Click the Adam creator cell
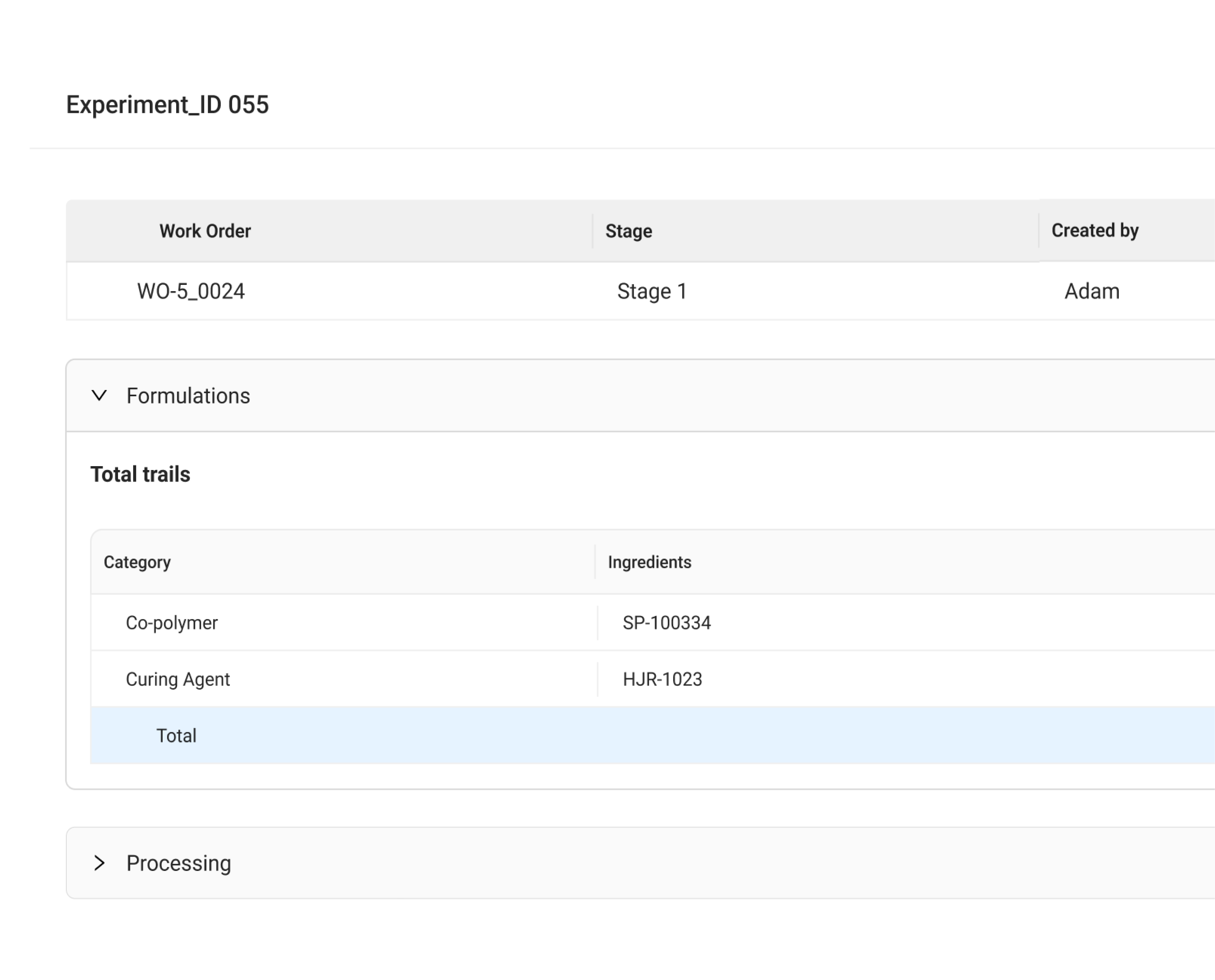Image resolution: width=1215 pixels, height=980 pixels. (1092, 291)
